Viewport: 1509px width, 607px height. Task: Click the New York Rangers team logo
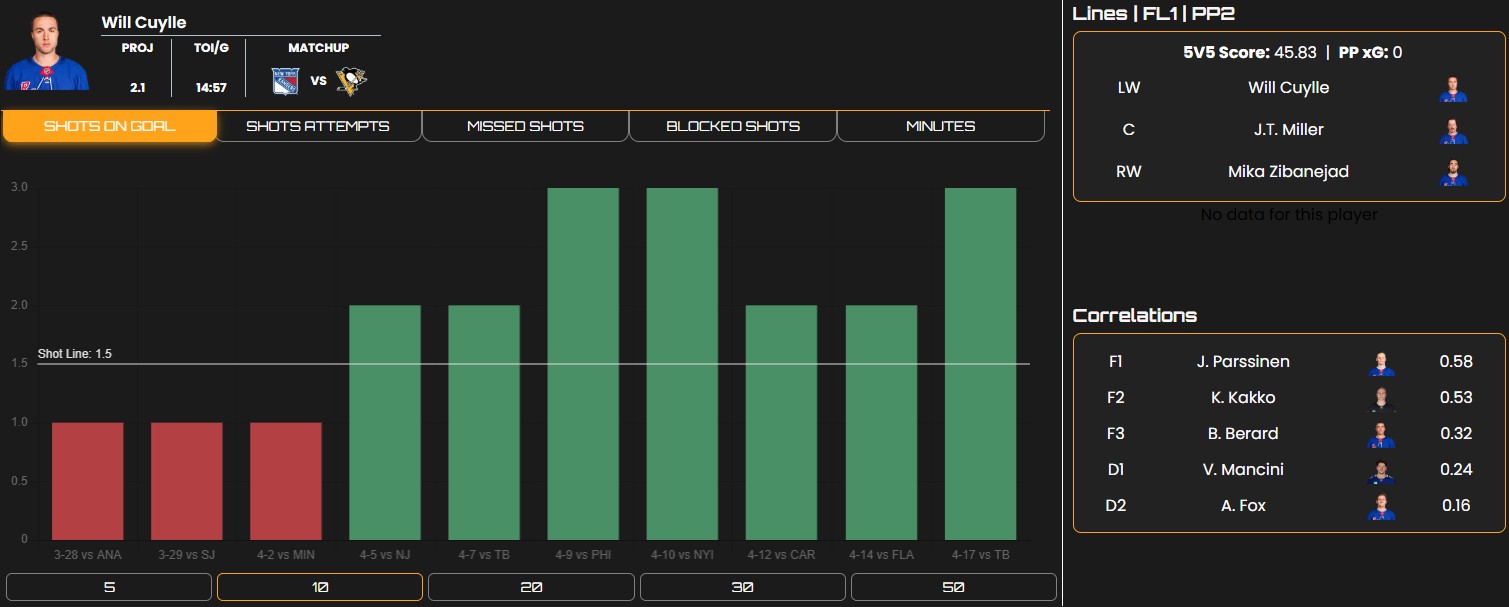pos(286,81)
